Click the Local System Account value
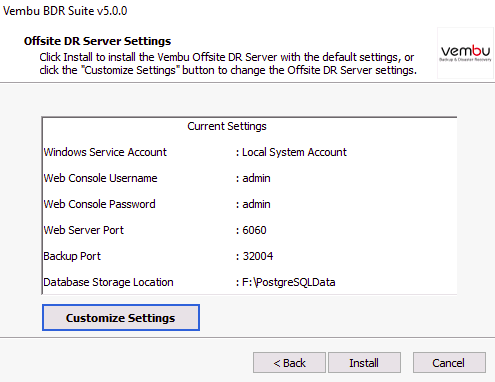The image size is (495, 382). (294, 152)
